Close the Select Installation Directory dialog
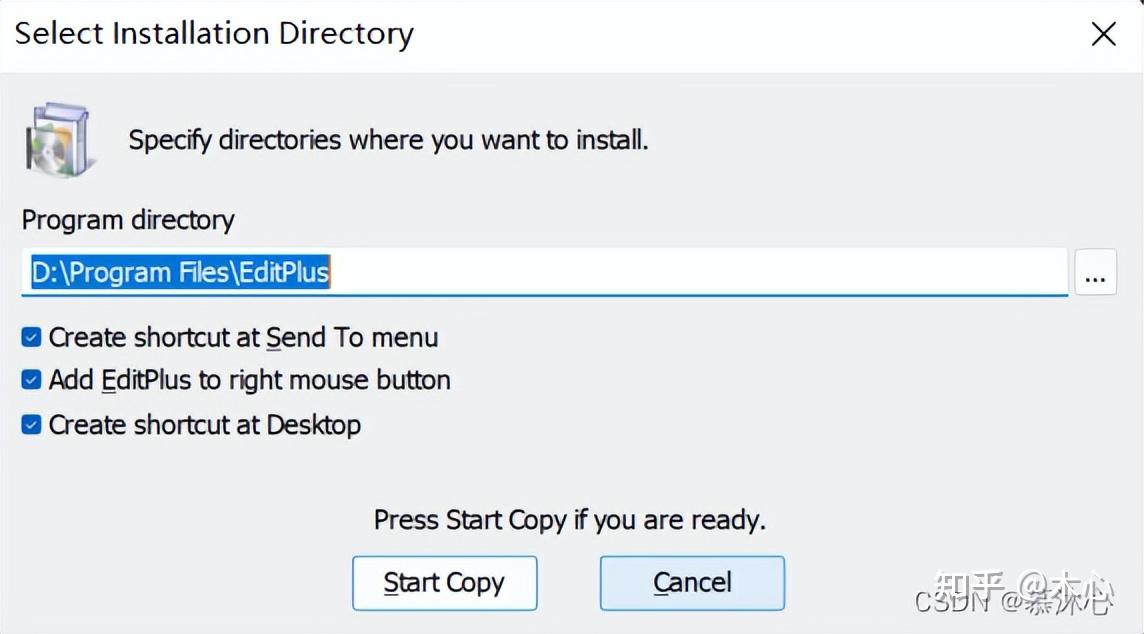 1103,35
